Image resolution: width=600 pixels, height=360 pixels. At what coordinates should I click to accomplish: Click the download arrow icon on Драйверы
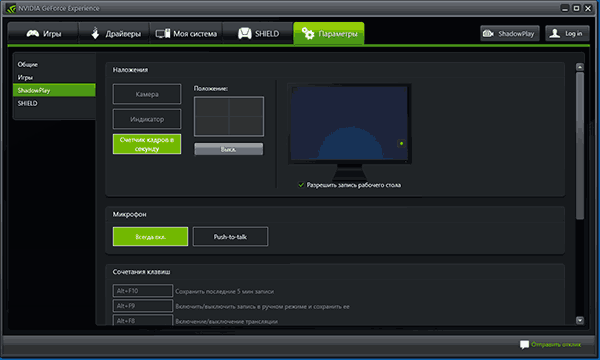pyautogui.click(x=95, y=33)
